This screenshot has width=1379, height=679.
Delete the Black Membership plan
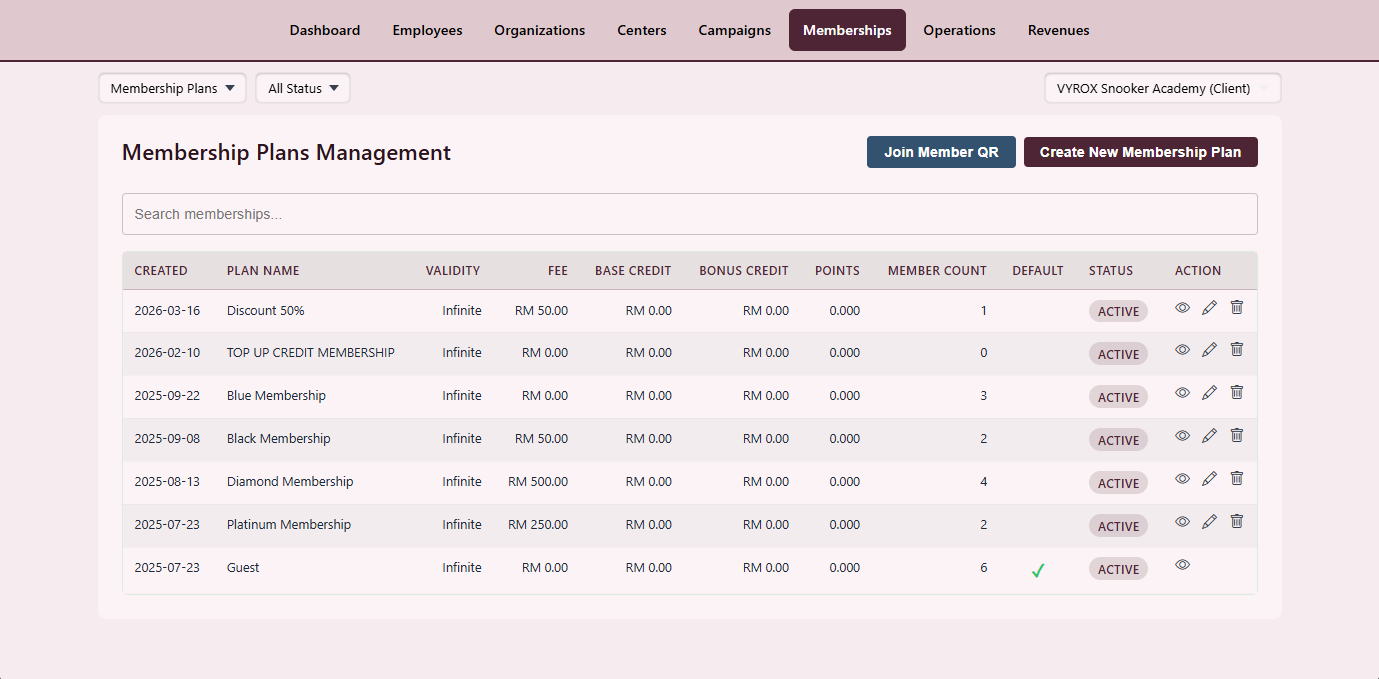1236,436
